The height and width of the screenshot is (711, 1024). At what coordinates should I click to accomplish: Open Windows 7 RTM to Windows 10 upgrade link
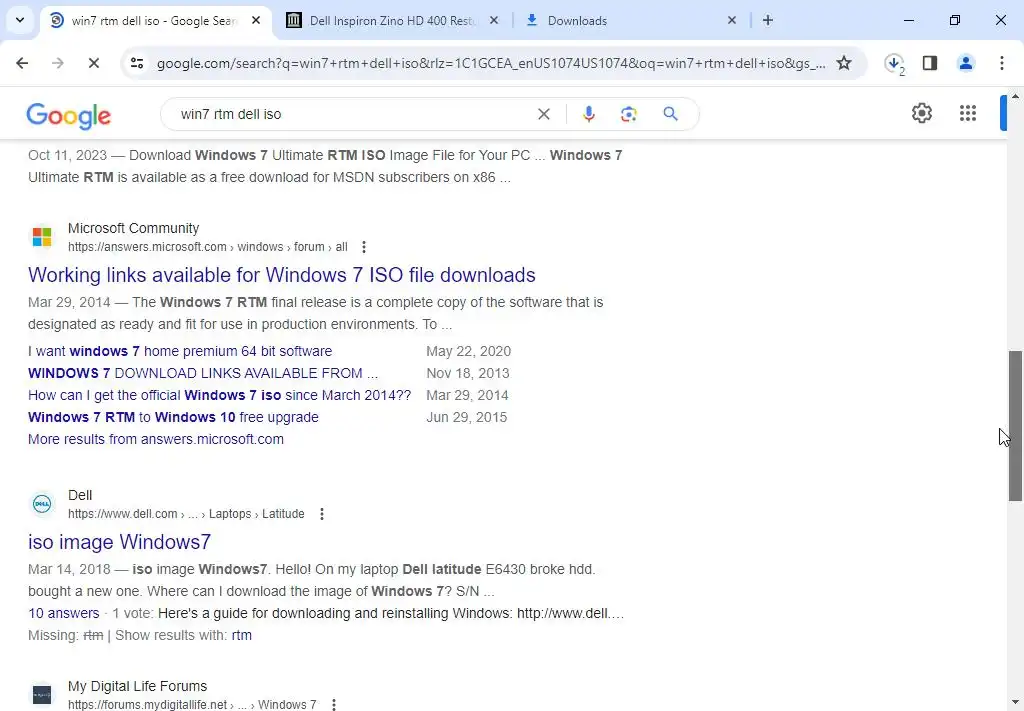tap(173, 417)
